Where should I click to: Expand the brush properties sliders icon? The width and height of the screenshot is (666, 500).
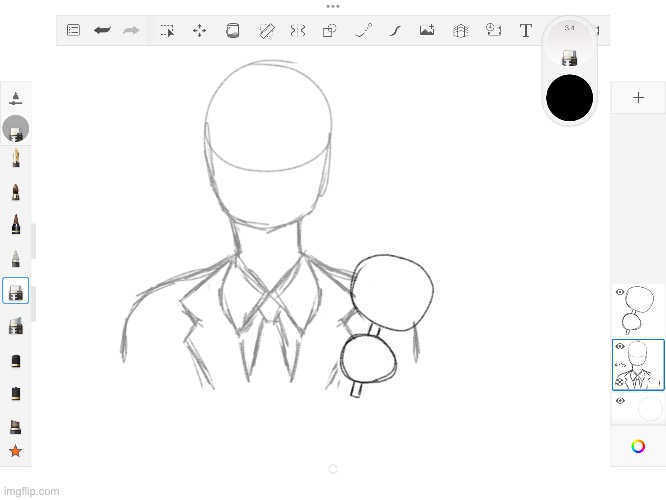(x=15, y=98)
